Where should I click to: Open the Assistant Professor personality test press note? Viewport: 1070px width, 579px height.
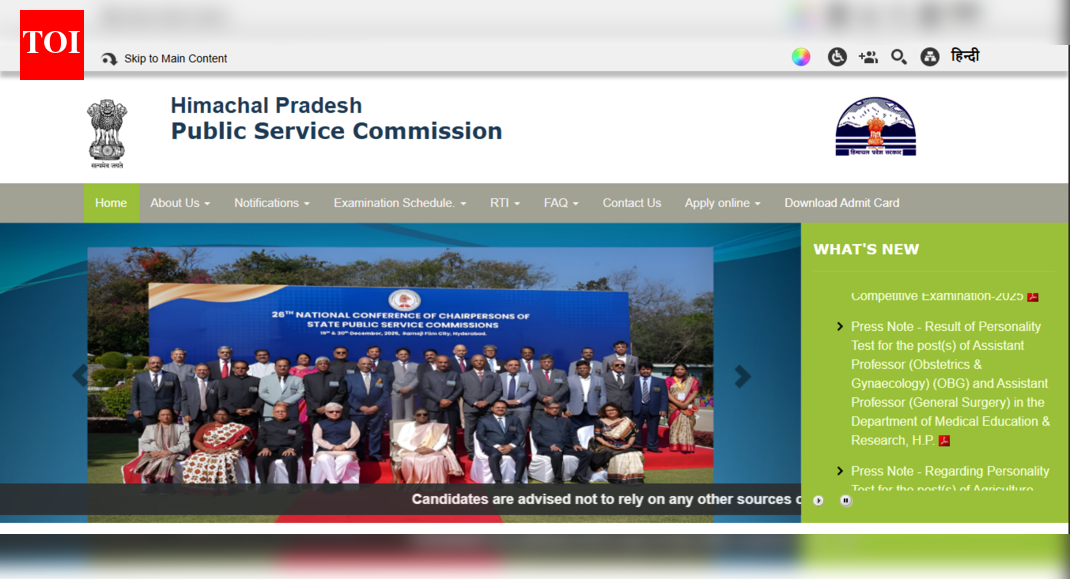click(x=944, y=383)
